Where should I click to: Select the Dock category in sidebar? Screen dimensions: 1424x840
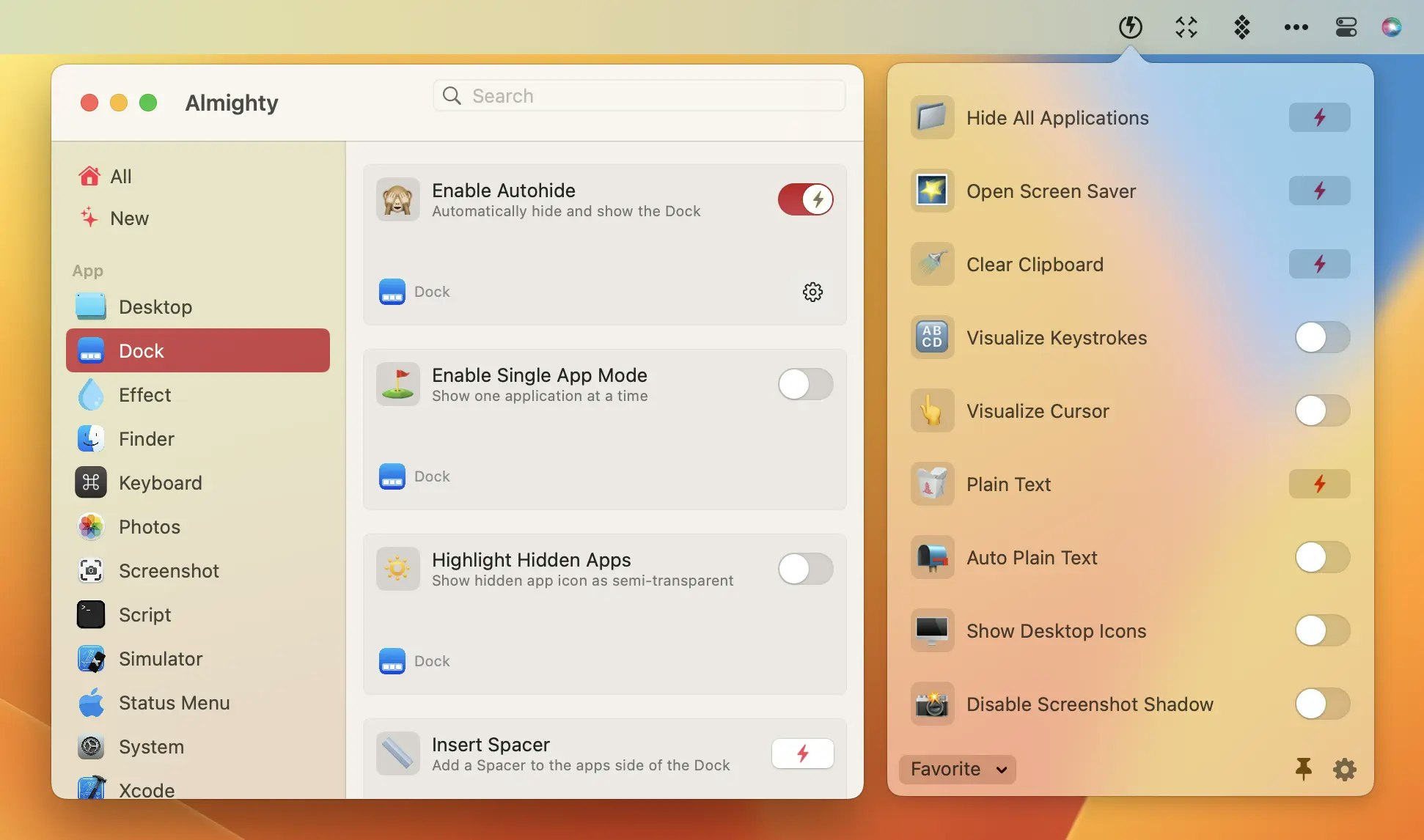[198, 350]
